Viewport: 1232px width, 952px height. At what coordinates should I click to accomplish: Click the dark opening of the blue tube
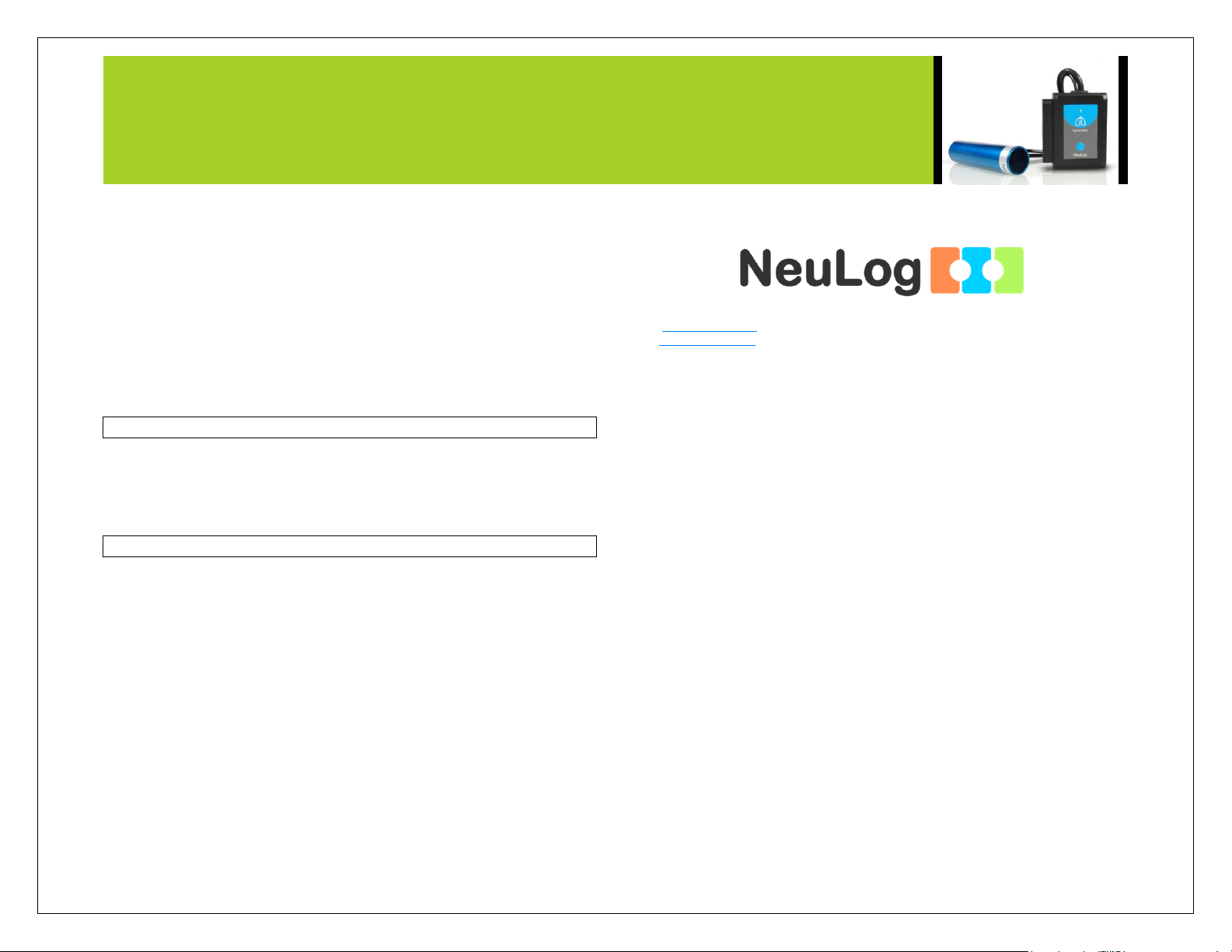[1017, 162]
